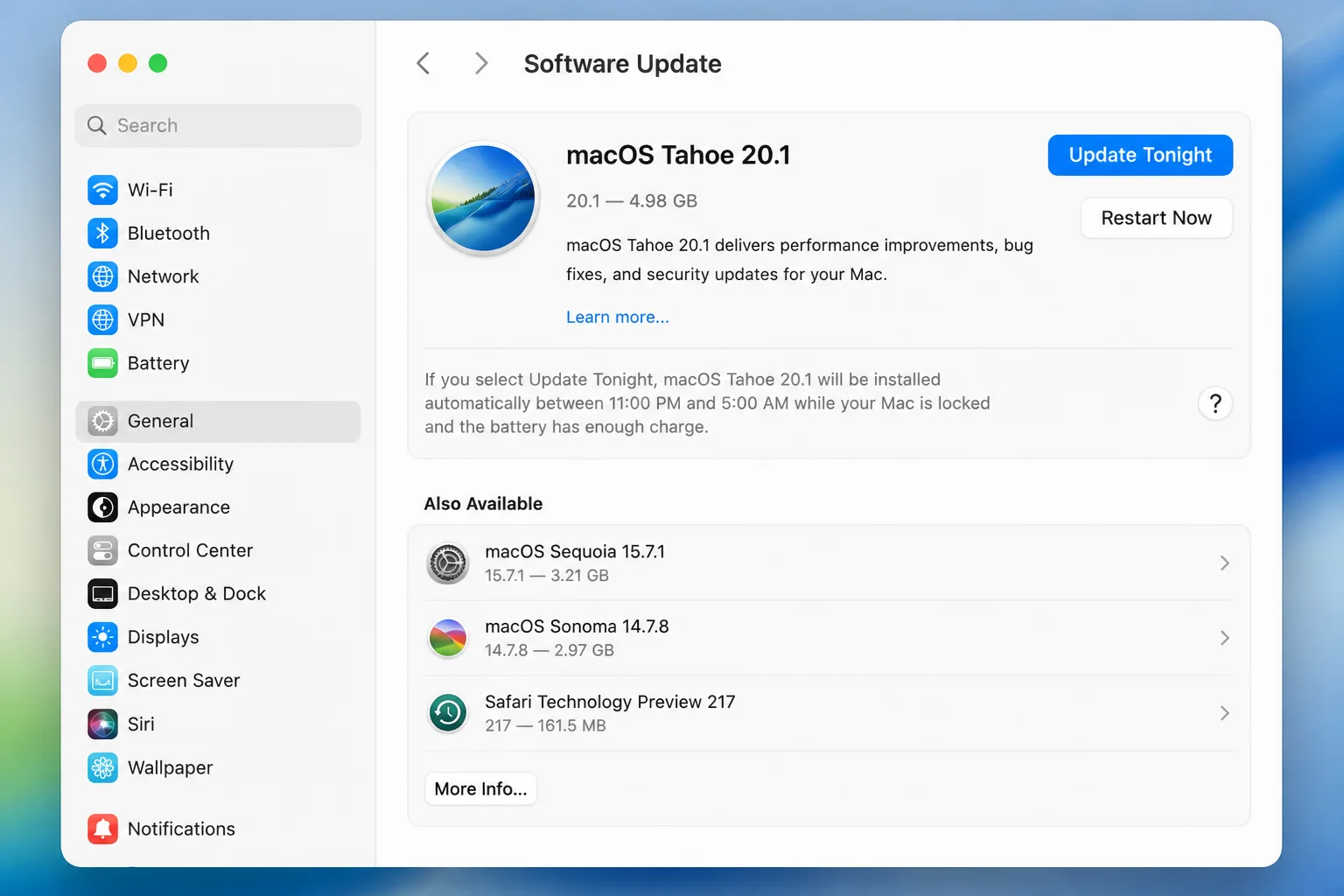Screen dimensions: 1344x896
Task: Click the Bluetooth icon in sidebar
Action: [x=102, y=233]
